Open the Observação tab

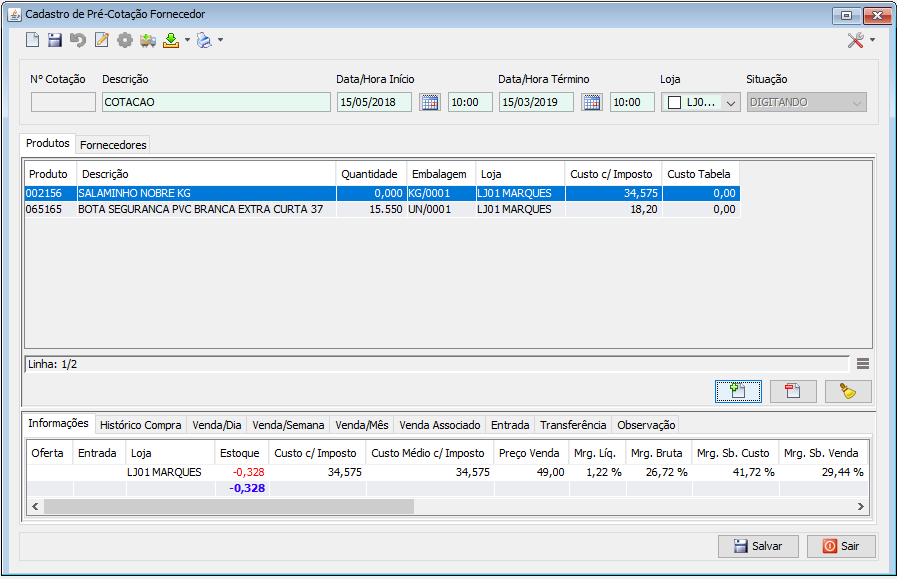646,425
